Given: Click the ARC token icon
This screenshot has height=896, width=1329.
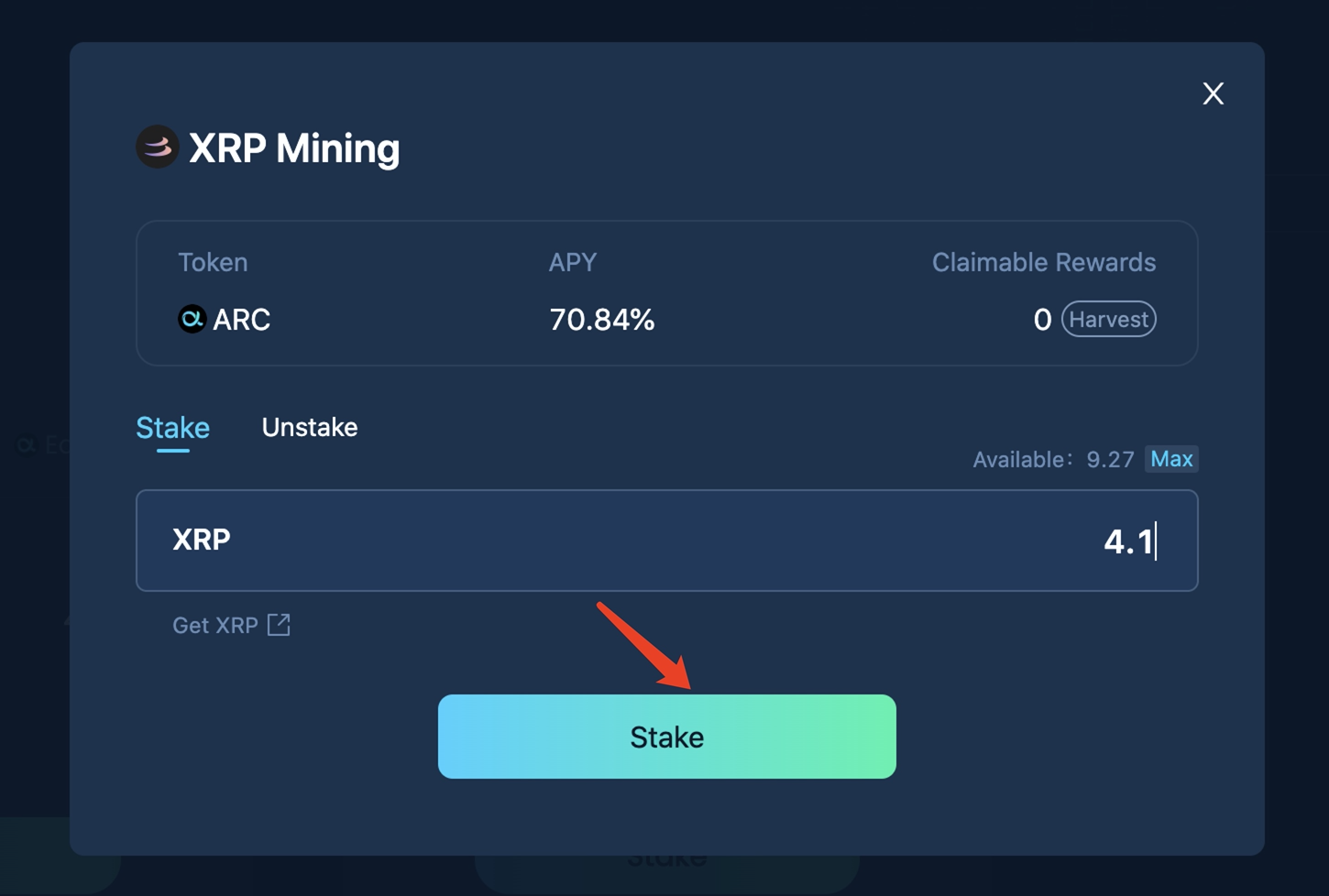Looking at the screenshot, I should (x=192, y=319).
